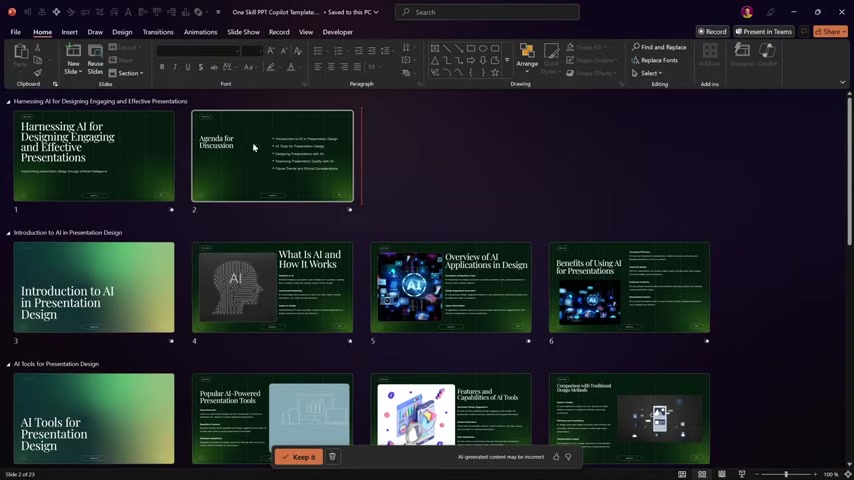The image size is (854, 480).
Task: Toggle Strikethrough formatting
Action: pos(214,67)
